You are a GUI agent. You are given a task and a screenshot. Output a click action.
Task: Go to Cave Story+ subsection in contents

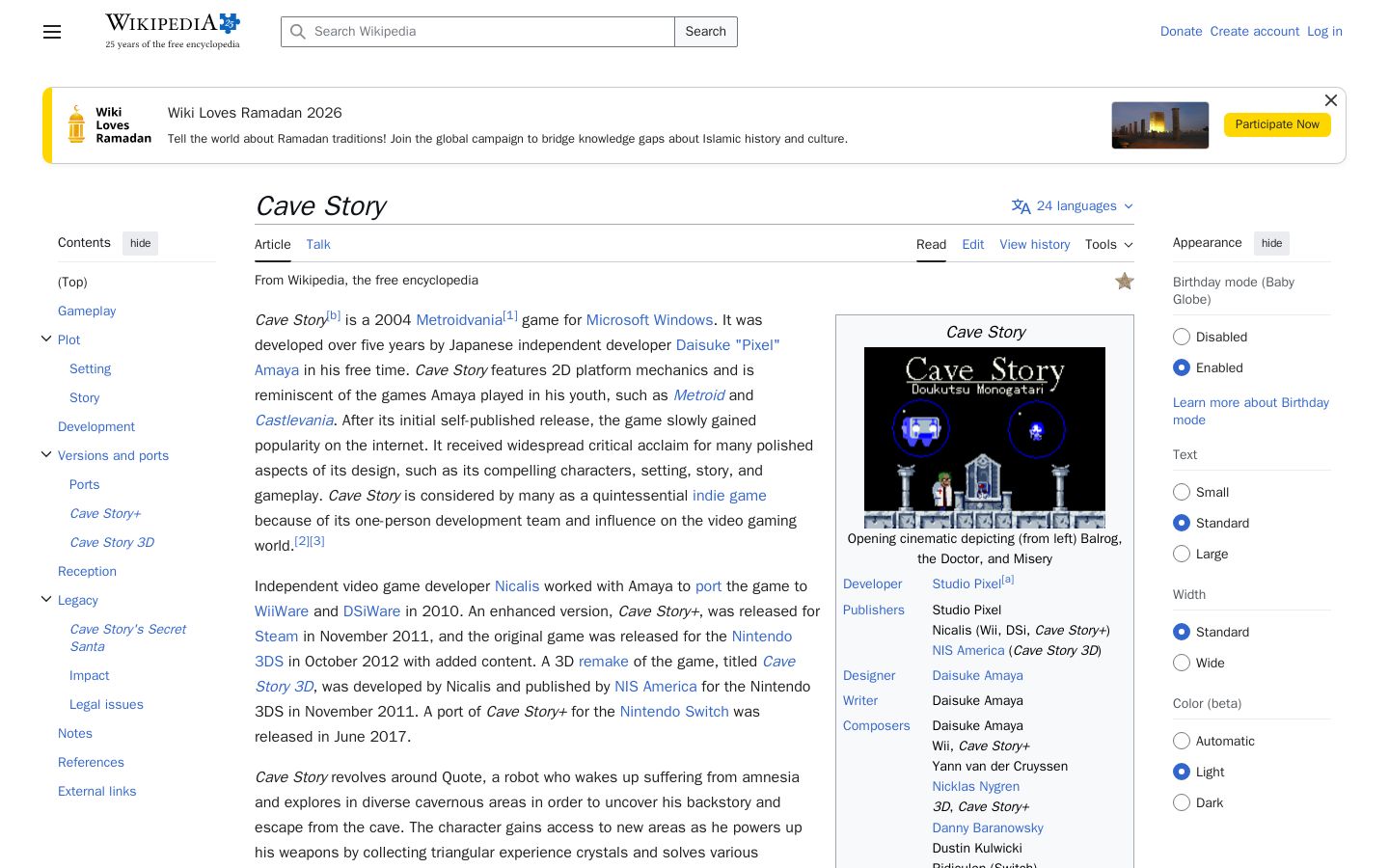[105, 513]
